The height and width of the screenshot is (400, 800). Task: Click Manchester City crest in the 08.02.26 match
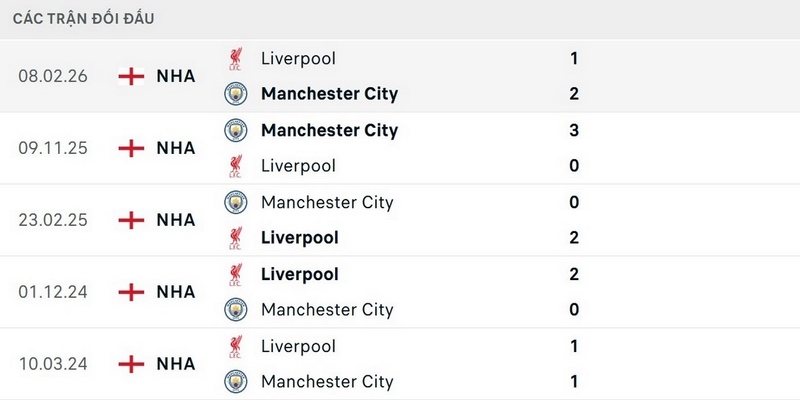pos(235,94)
